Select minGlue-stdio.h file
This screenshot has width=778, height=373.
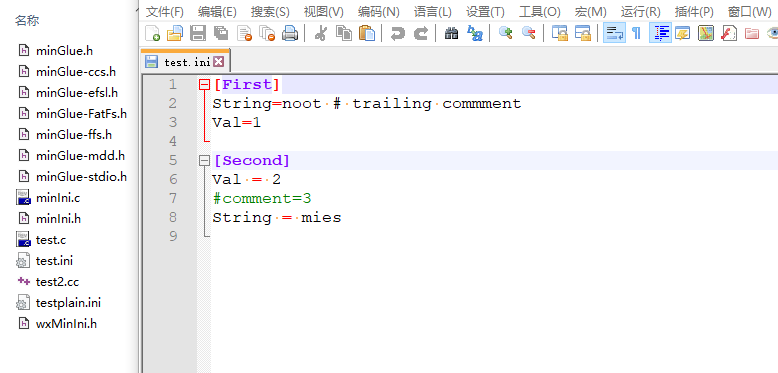81,177
